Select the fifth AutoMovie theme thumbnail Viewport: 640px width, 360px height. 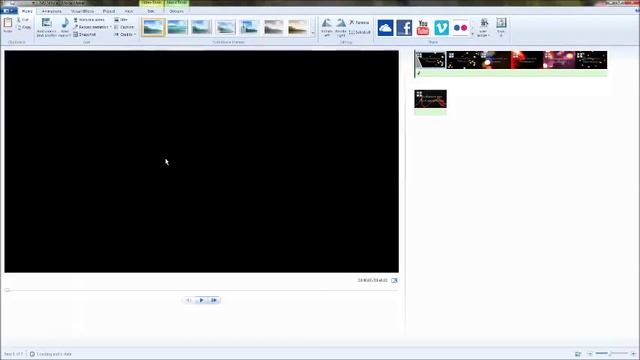point(249,27)
